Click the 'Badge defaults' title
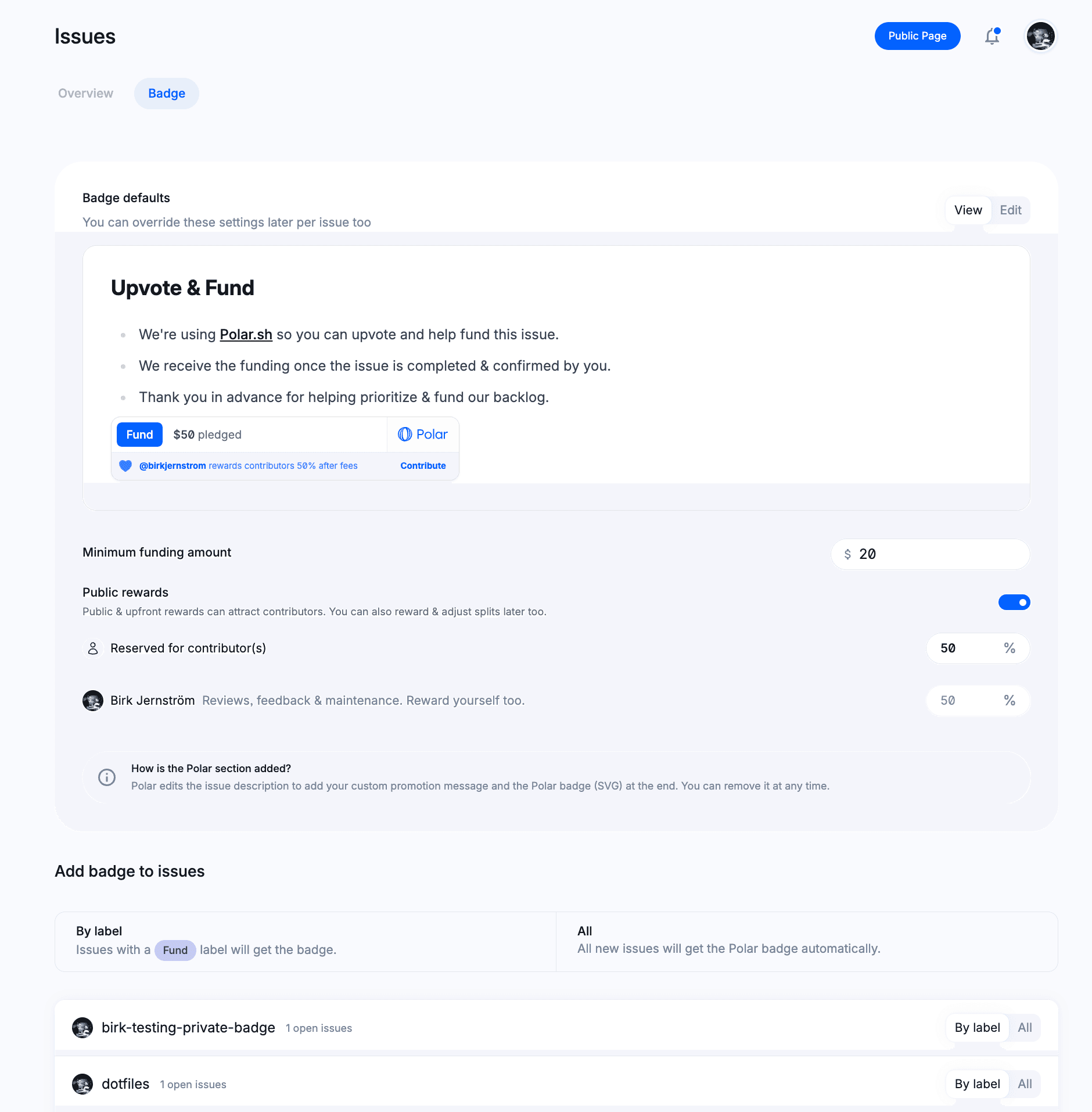1092x1112 pixels. (126, 198)
